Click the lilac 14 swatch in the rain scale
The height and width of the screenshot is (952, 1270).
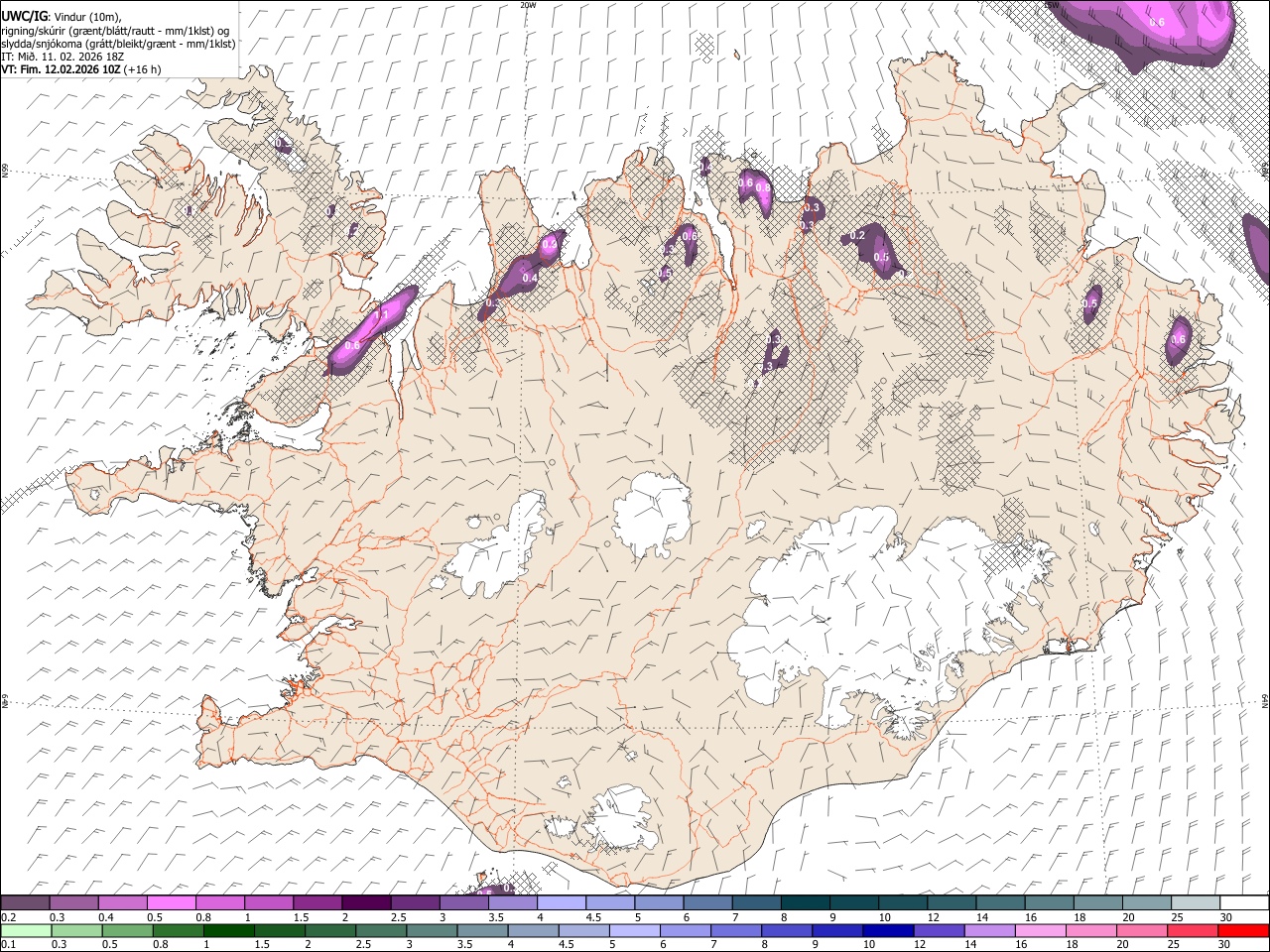pos(989,930)
